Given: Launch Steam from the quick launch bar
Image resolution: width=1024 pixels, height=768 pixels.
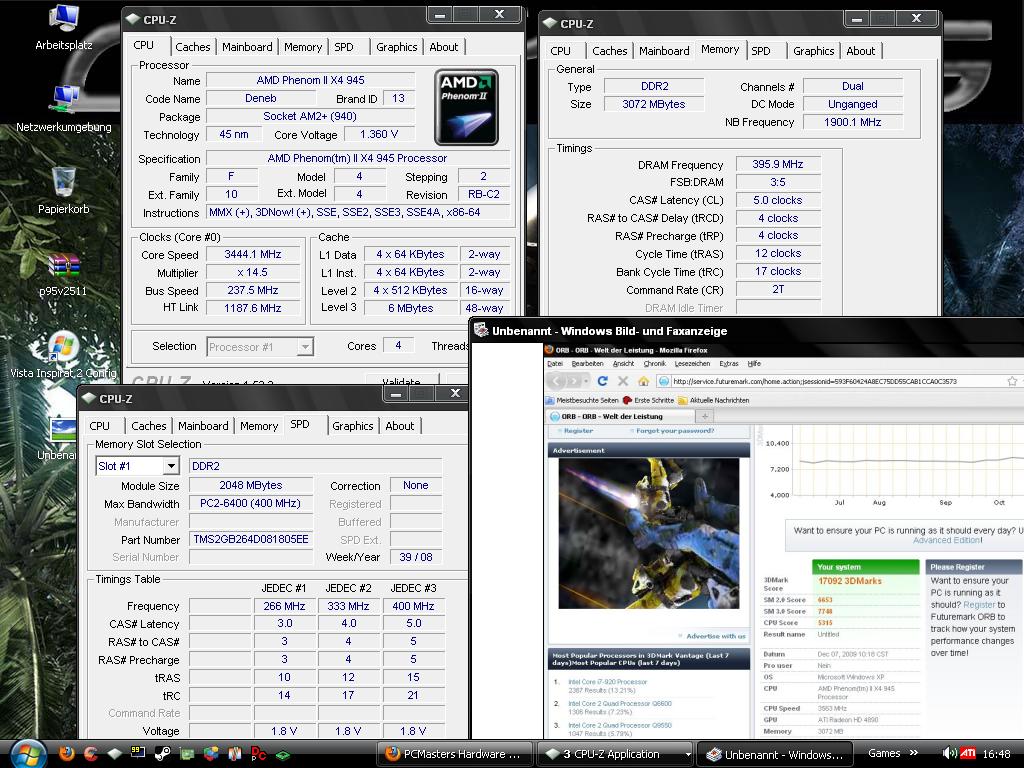Looking at the screenshot, I should (162, 754).
